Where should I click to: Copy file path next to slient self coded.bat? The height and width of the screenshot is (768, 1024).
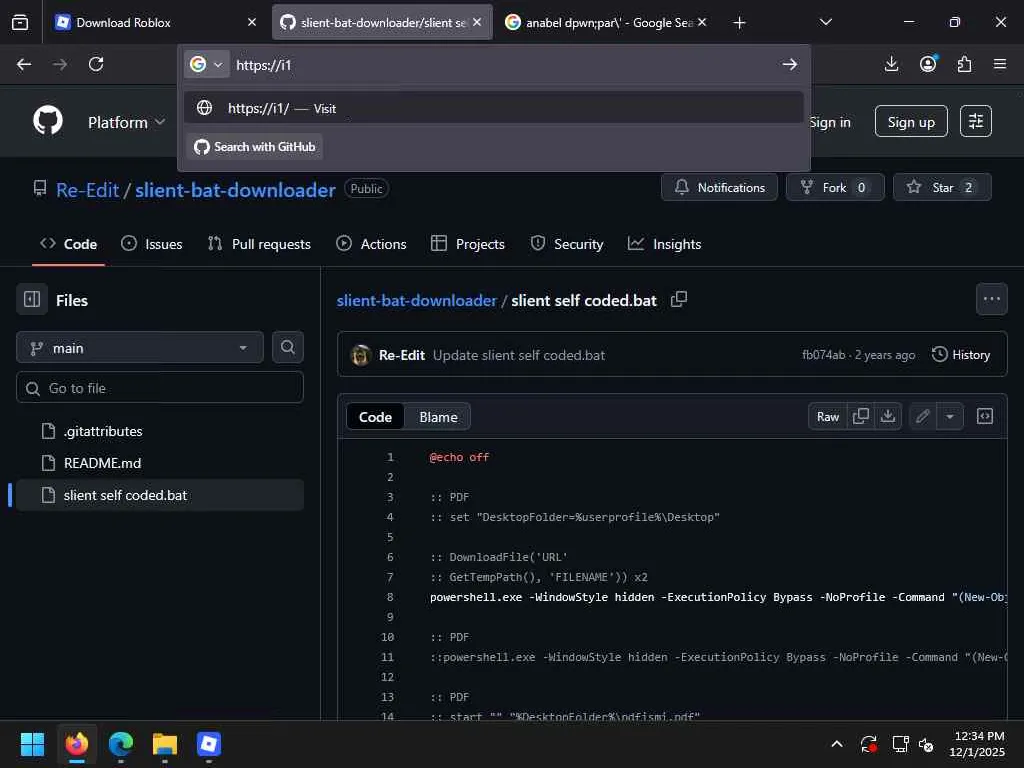click(x=679, y=300)
